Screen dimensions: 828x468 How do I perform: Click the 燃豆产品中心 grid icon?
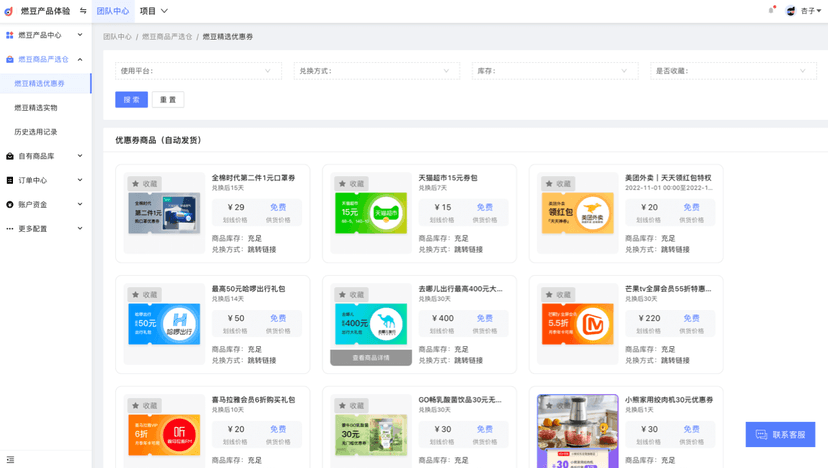[10, 35]
